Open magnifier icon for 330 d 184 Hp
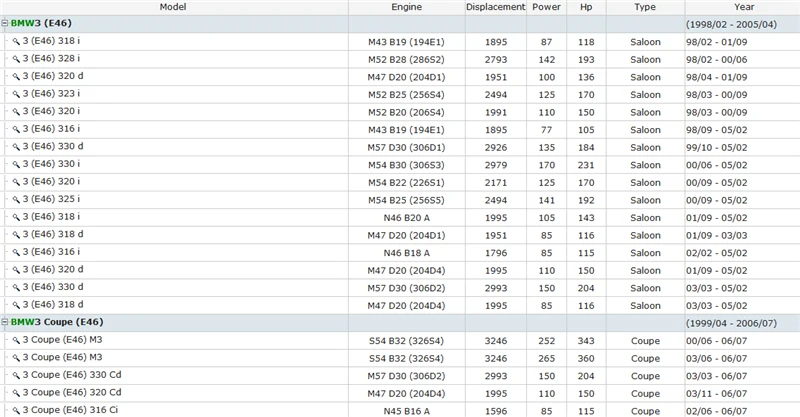 16,148
